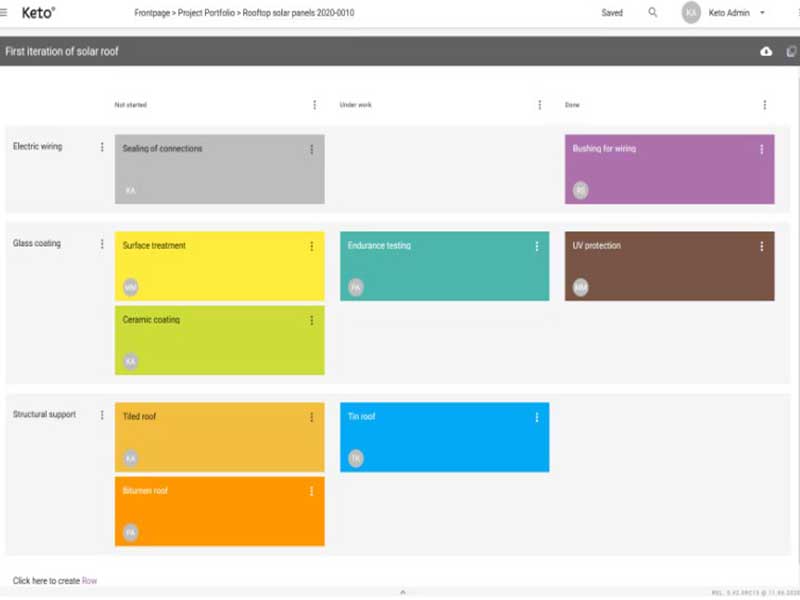Image resolution: width=800 pixels, height=600 pixels.
Task: Click the assignee avatar on Endurance testing card
Action: click(356, 288)
